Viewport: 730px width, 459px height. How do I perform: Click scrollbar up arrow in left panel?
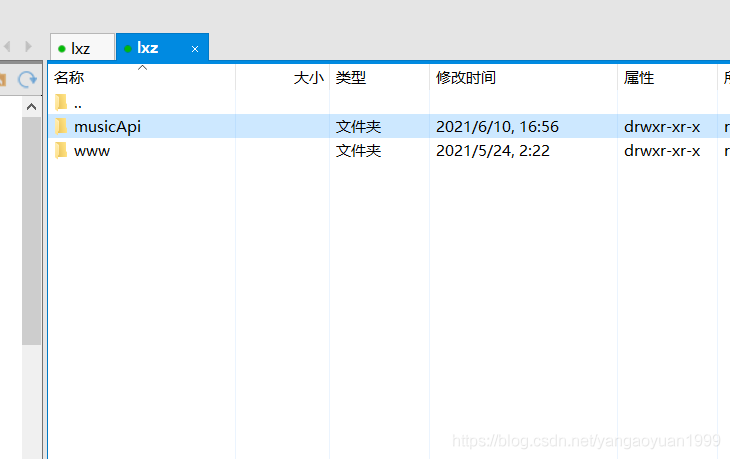pyautogui.click(x=32, y=107)
